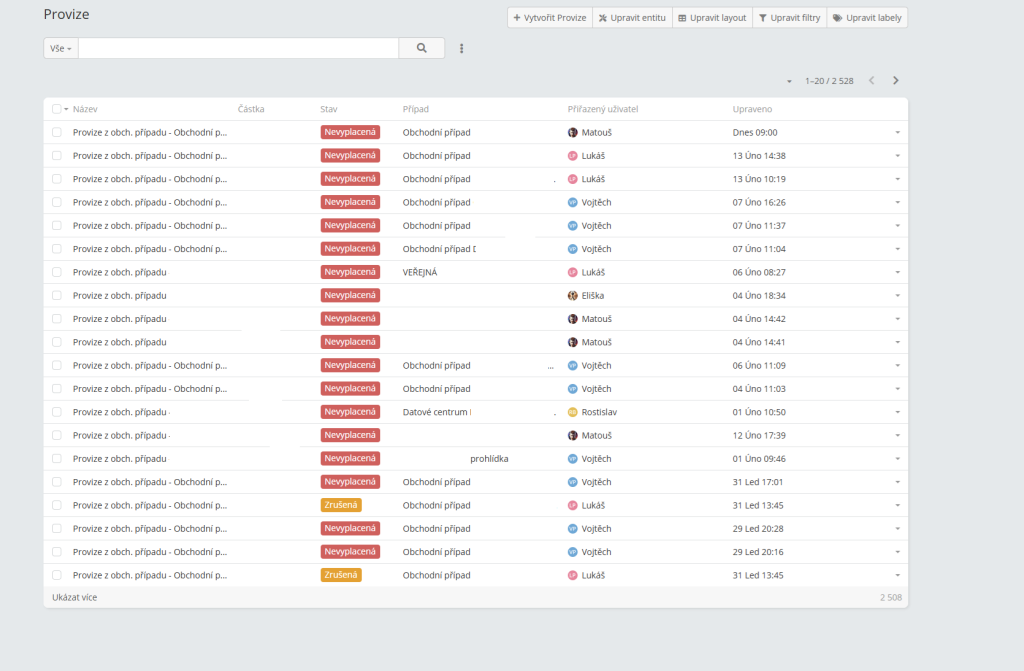Toggle the select-all checkbox in header
The image size is (1024, 671).
tap(57, 108)
